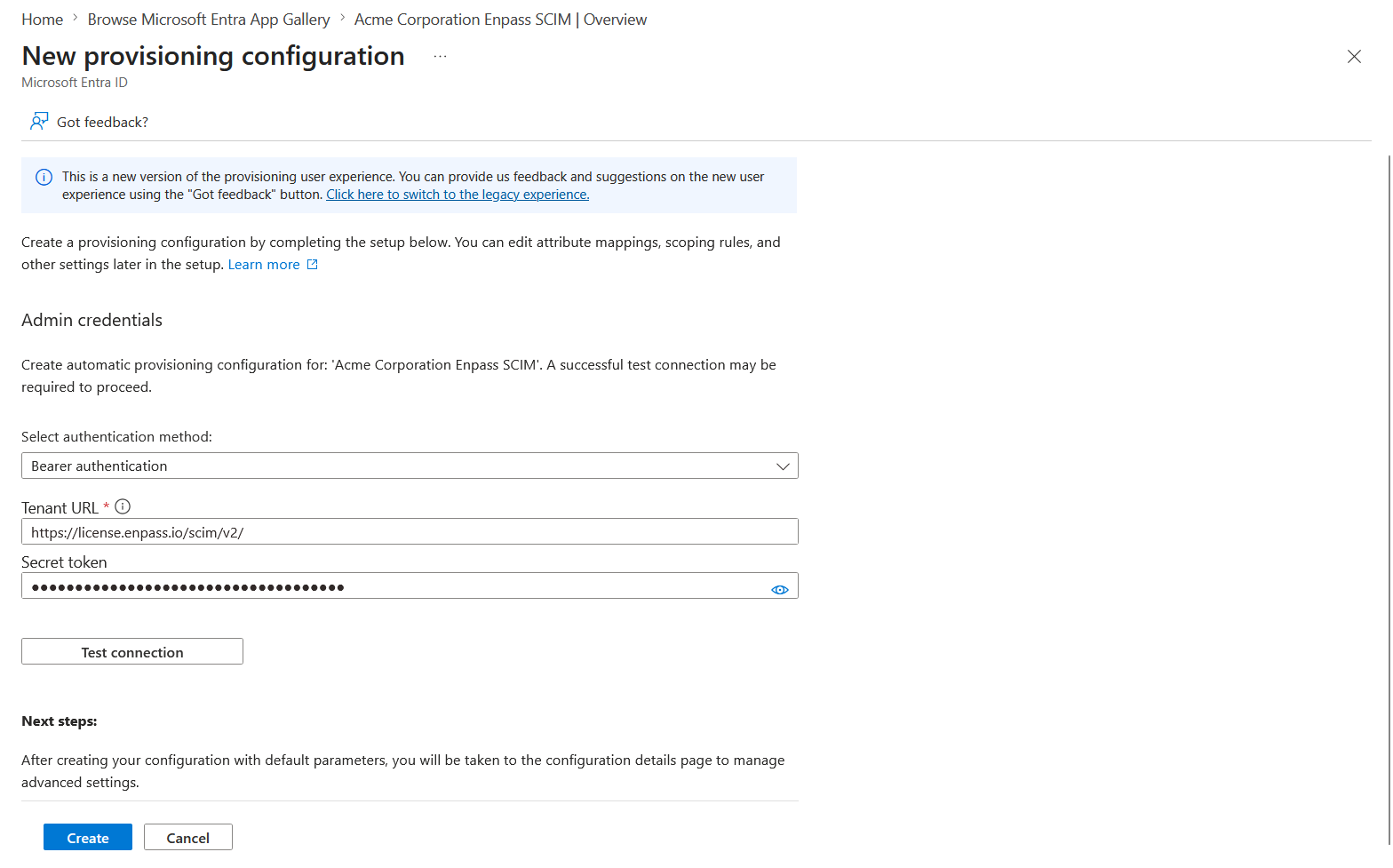Click the Got feedback? button
Viewport: 1393px width, 868px height.
(x=89, y=122)
